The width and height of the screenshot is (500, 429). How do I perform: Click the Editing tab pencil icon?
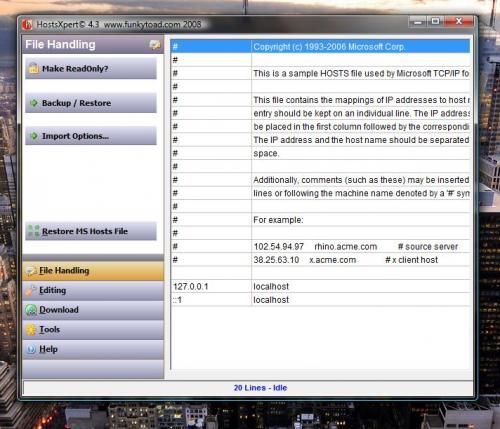(x=31, y=290)
